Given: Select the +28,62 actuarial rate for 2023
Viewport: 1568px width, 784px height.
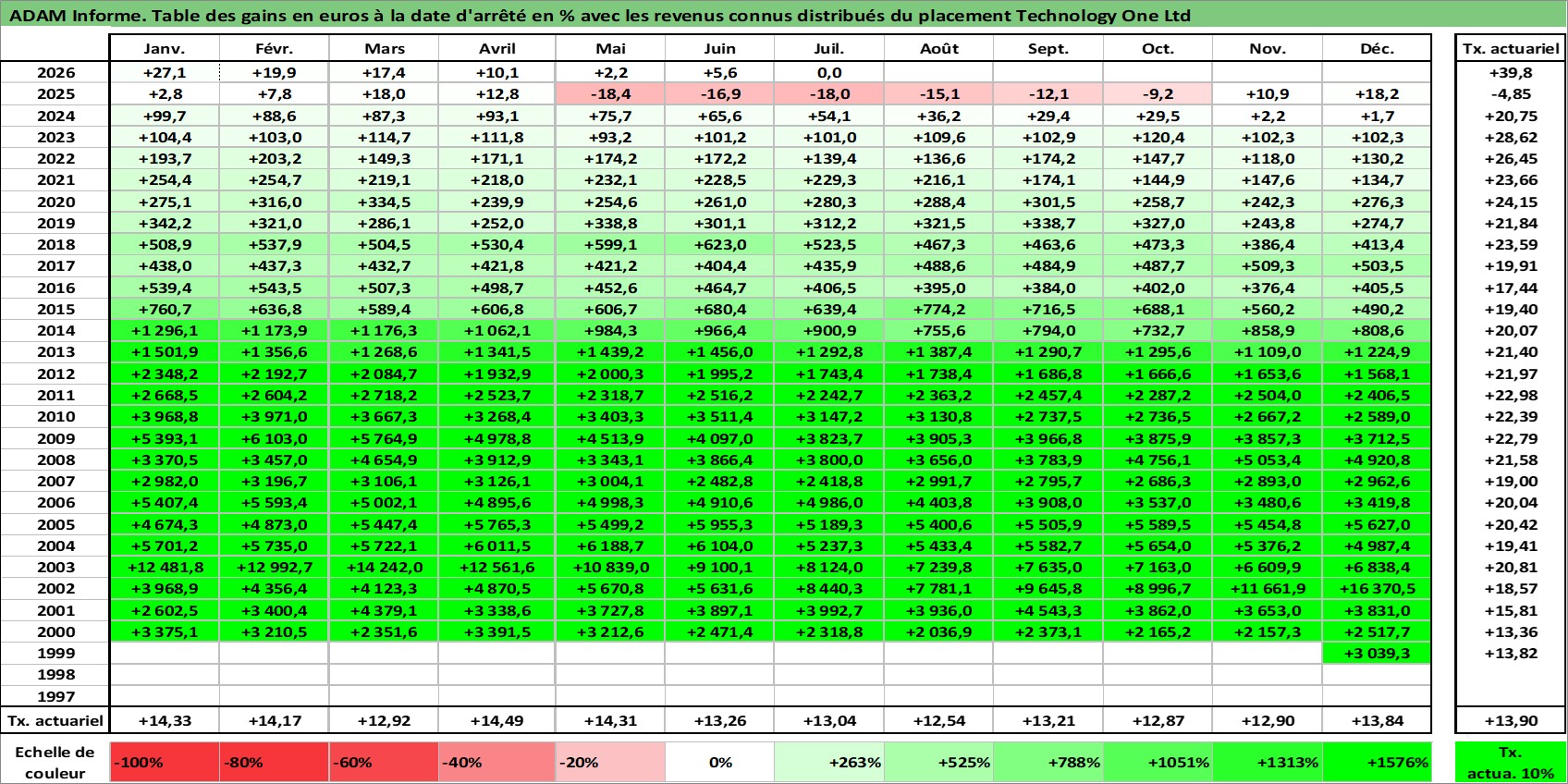Looking at the screenshot, I should pos(1511,137).
